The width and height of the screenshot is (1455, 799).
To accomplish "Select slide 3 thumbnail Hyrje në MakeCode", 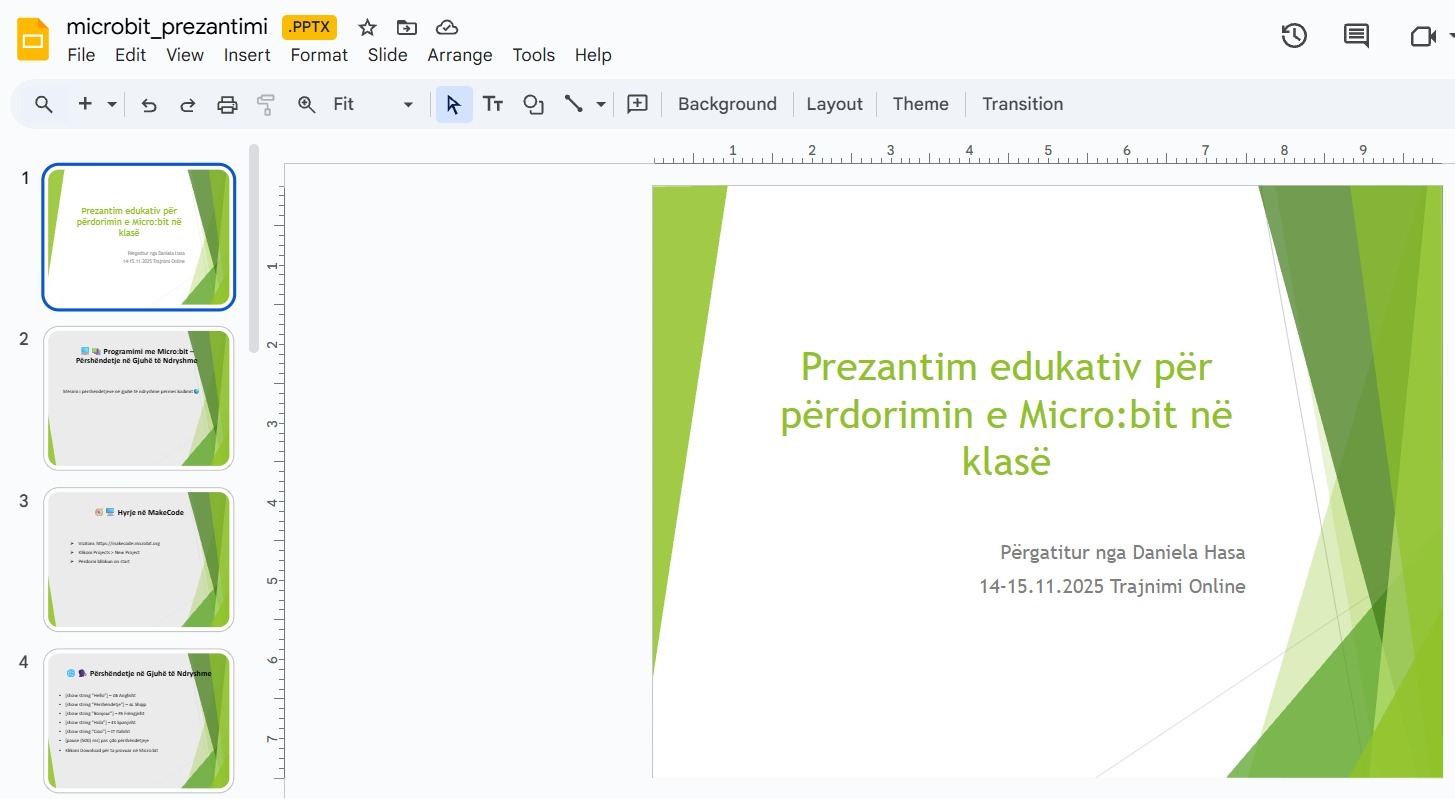I will 138,559.
